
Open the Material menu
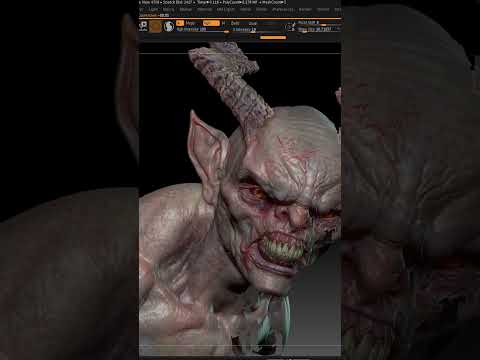click(x=204, y=9)
